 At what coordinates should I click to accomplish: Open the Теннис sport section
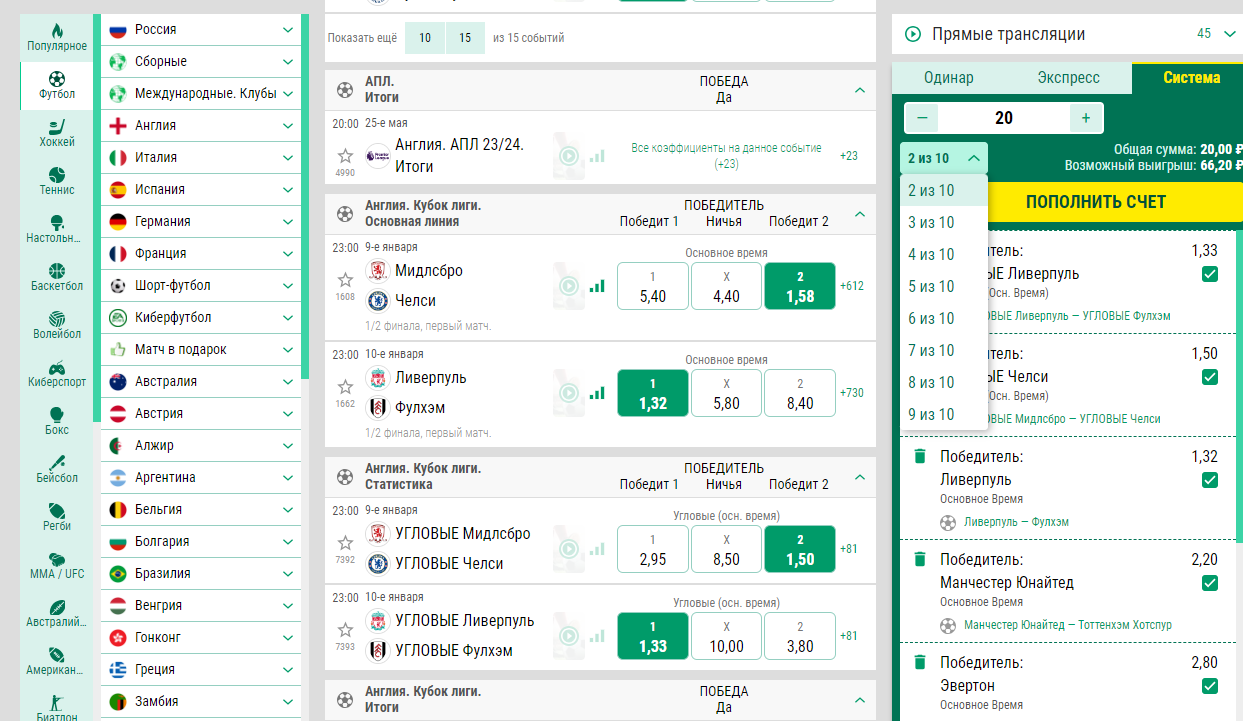[x=57, y=180]
